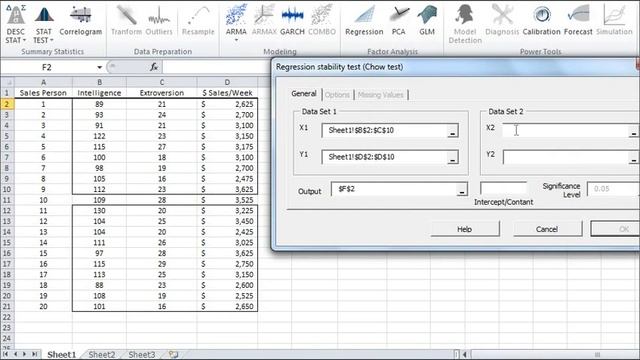Select the Missing Values tab
The height and width of the screenshot is (360, 640).
(x=380, y=95)
